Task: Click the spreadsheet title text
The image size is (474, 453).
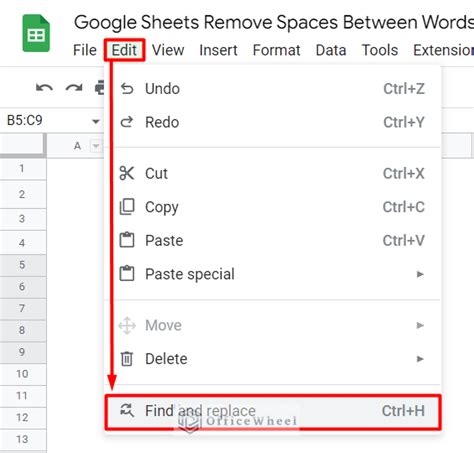Action: [274, 23]
